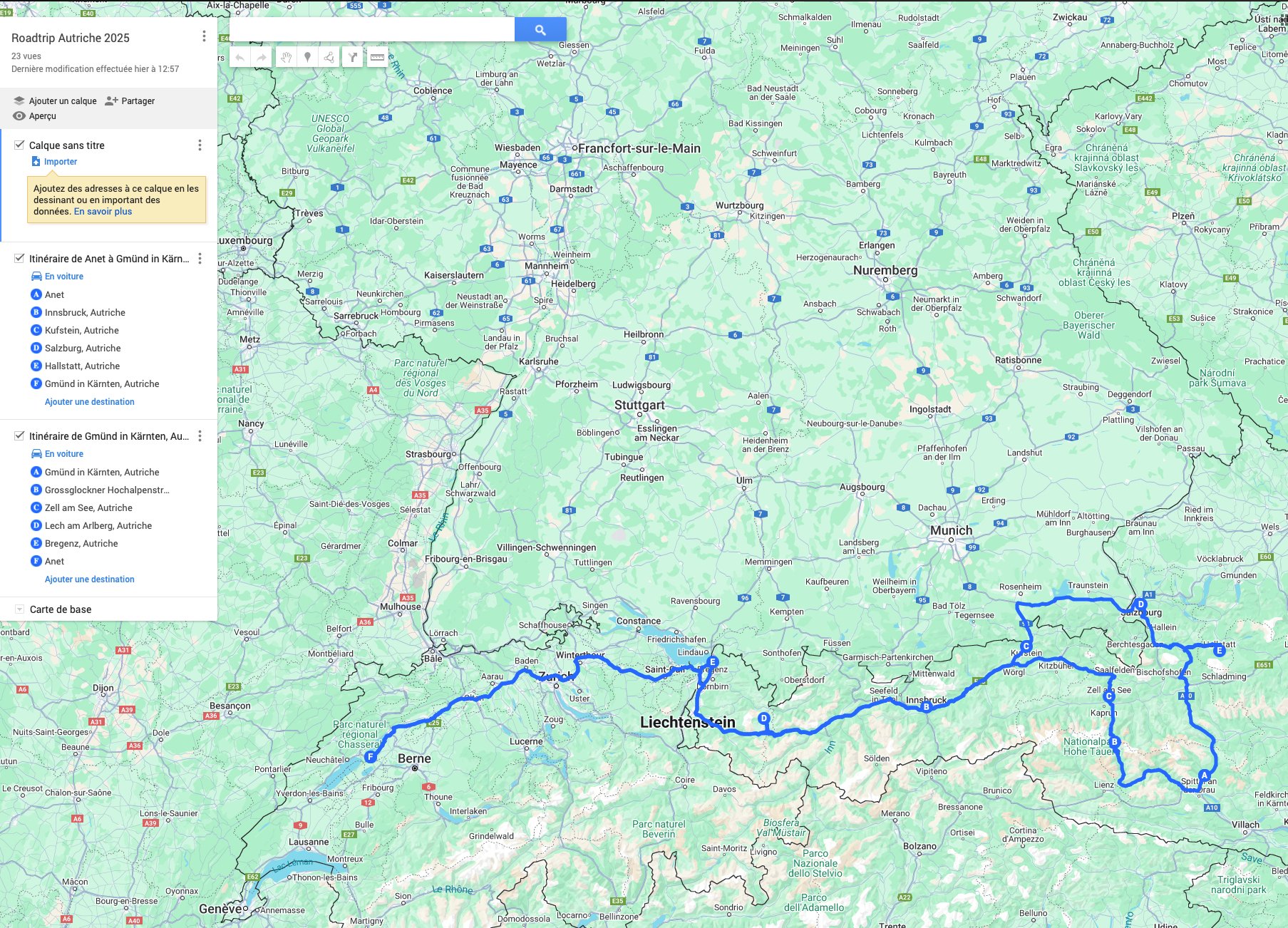Select stop C Zell am See, Autriche
Image resolution: width=1288 pixels, height=928 pixels.
82,507
